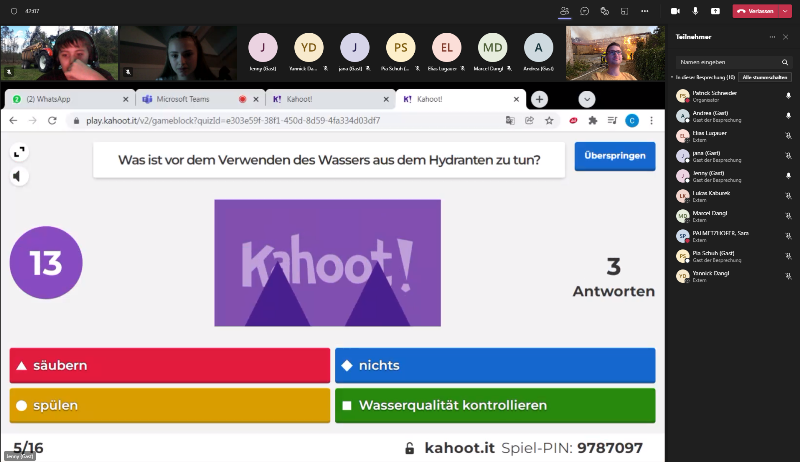The image size is (800, 462).
Task: Collapse the 'In dieser Besprechung' participant list
Action: pyautogui.click(x=673, y=76)
